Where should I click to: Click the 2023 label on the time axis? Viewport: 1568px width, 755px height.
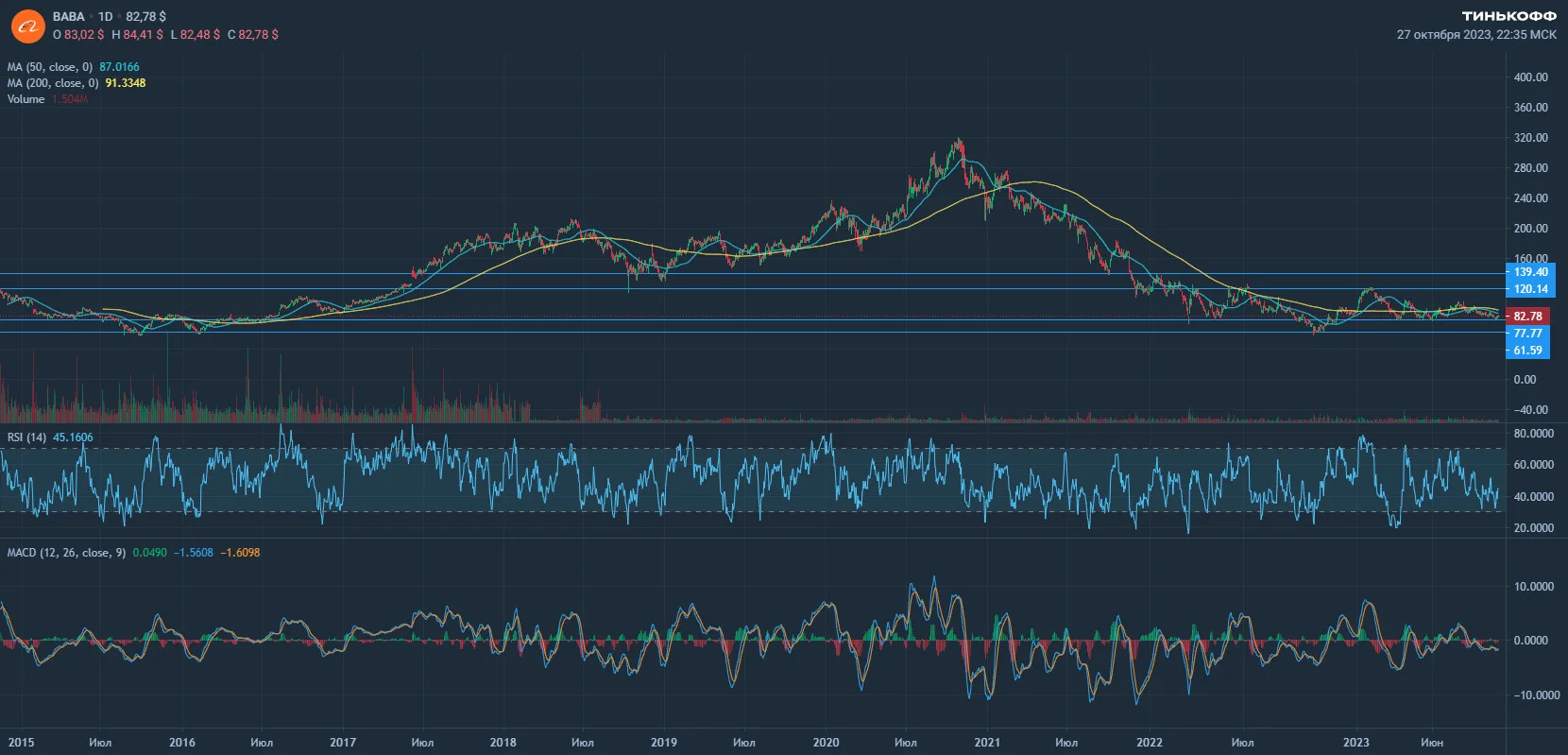click(1356, 743)
